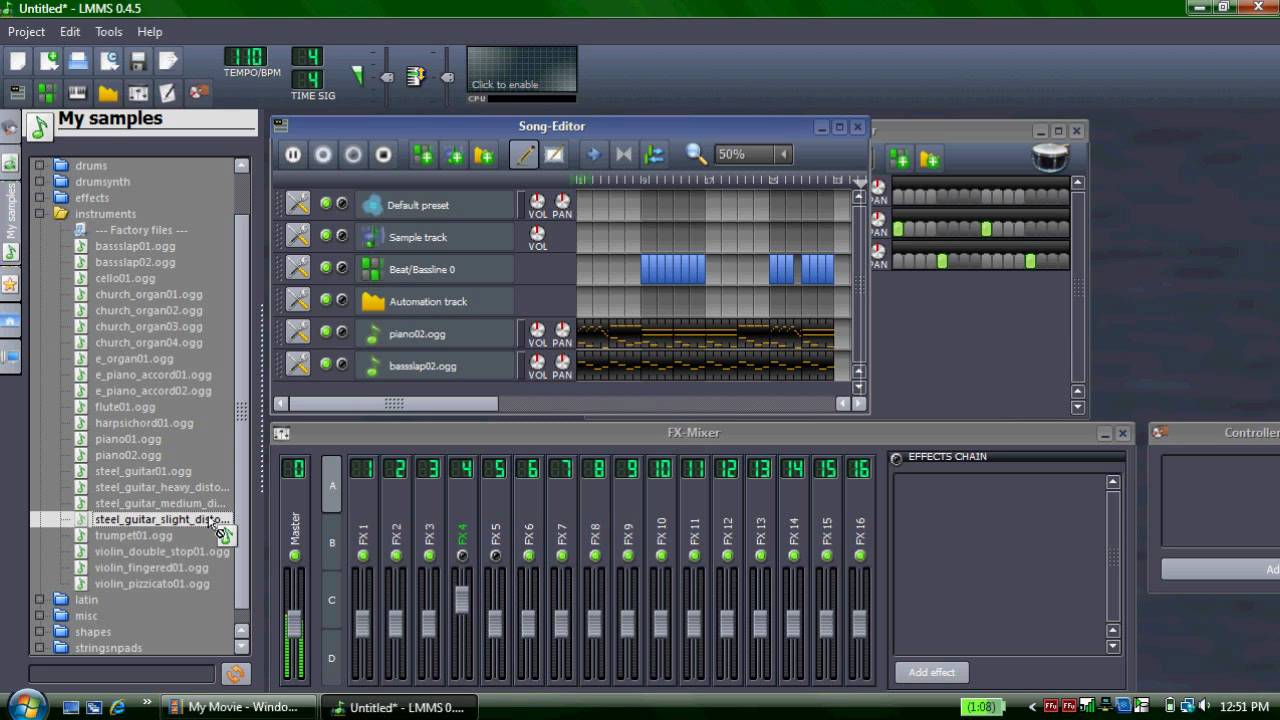
Task: Click record-while-playing button in Song-Editor
Action: (x=353, y=155)
